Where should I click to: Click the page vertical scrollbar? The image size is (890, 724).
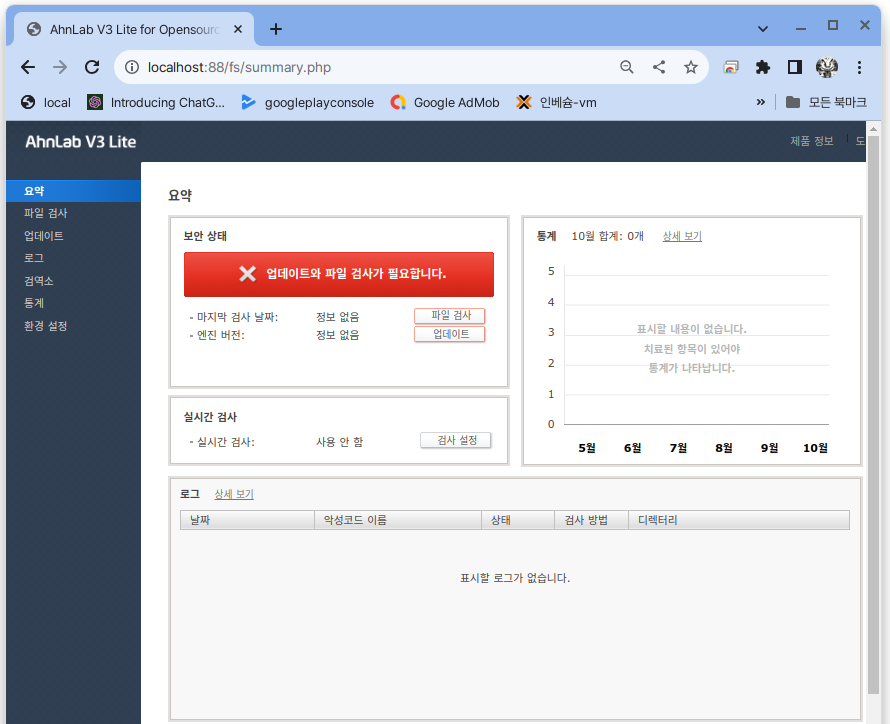(x=873, y=414)
